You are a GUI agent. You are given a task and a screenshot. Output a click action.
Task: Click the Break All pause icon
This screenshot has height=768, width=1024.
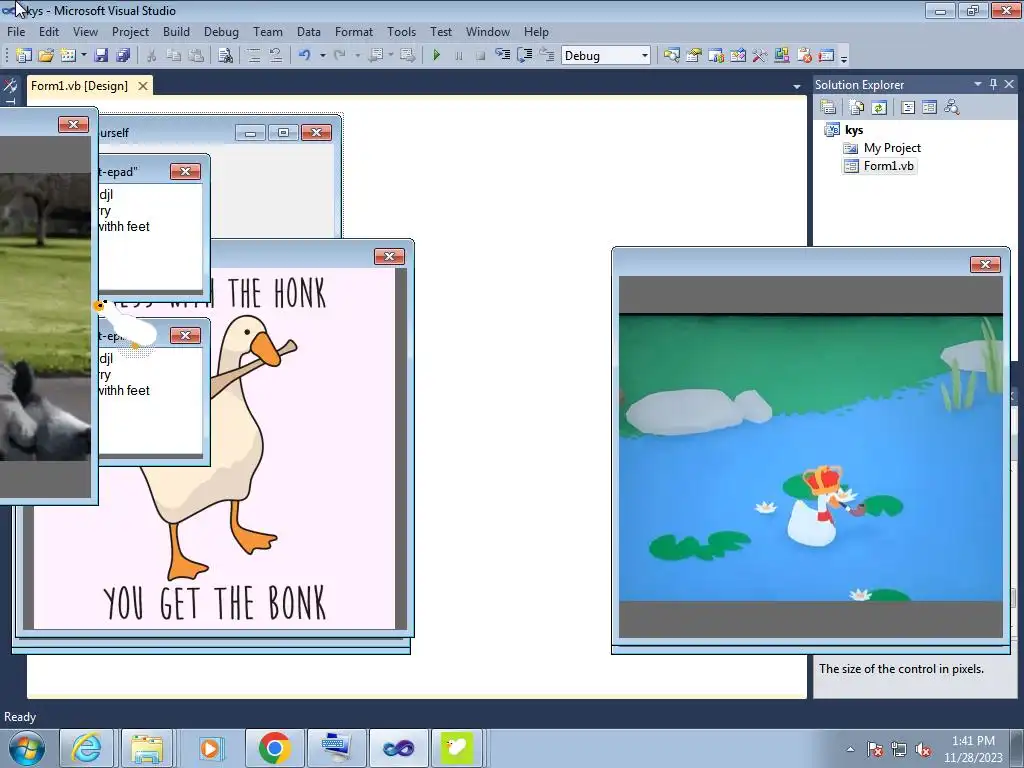(x=458, y=56)
